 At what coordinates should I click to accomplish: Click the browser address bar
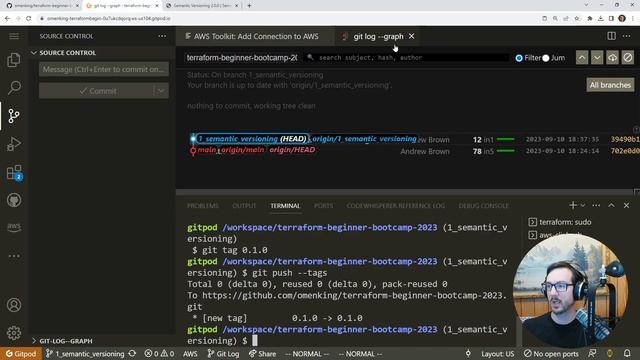[286, 18]
